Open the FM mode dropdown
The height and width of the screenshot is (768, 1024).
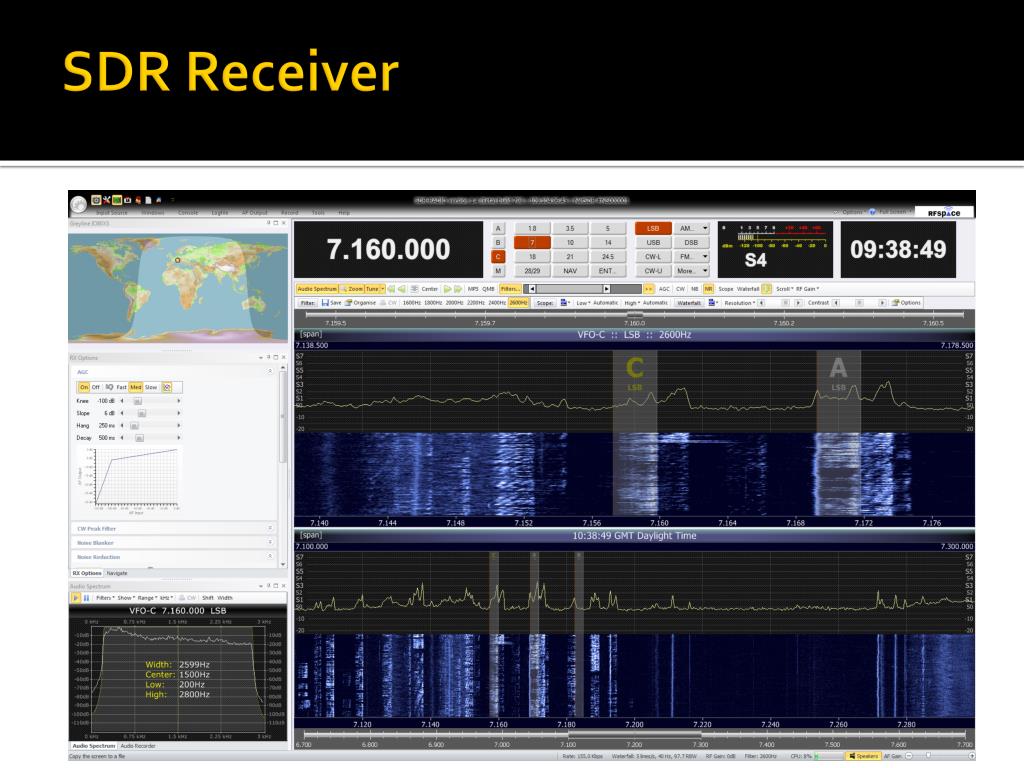pos(705,257)
